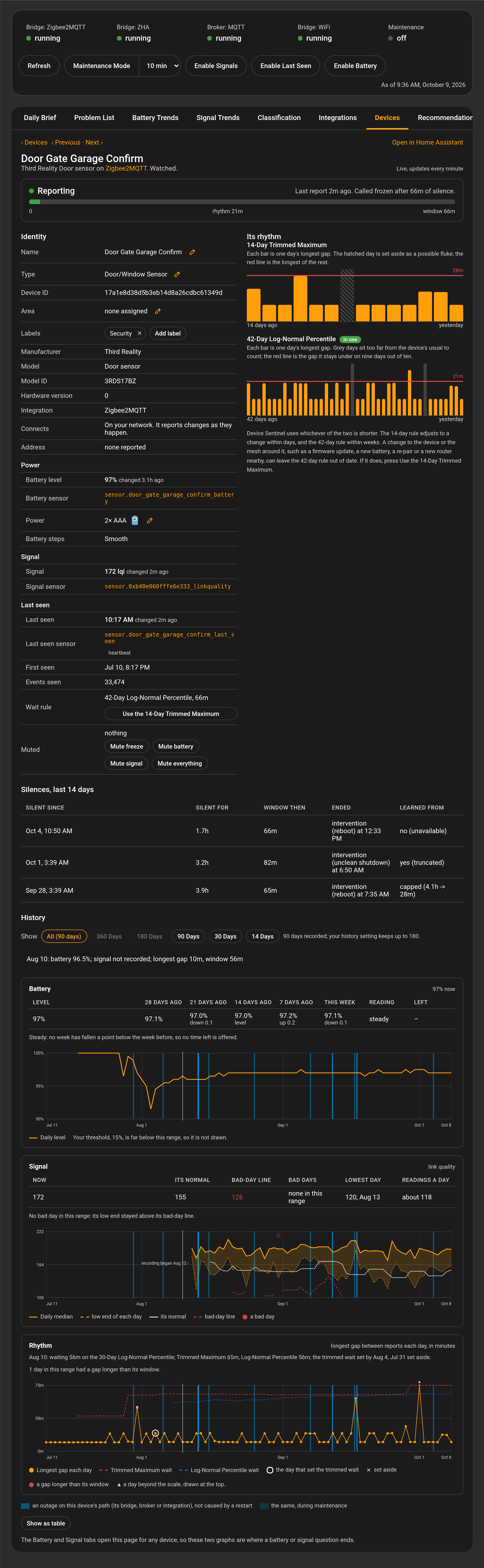484x1568 pixels.
Task: Edit the Type Door/Window Sensor pencil icon
Action: point(177,275)
